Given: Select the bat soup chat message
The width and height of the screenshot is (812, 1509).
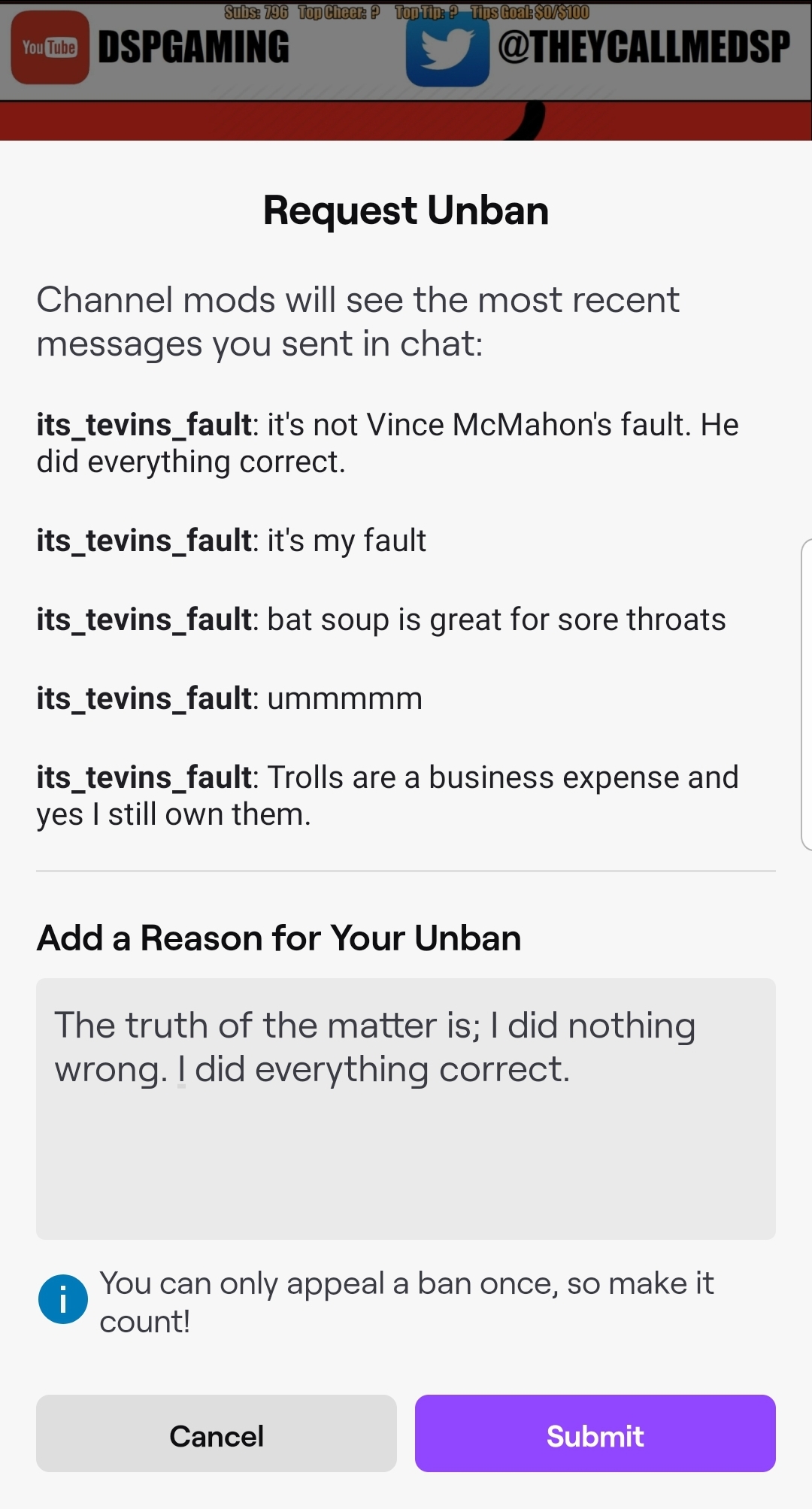Looking at the screenshot, I should (381, 620).
